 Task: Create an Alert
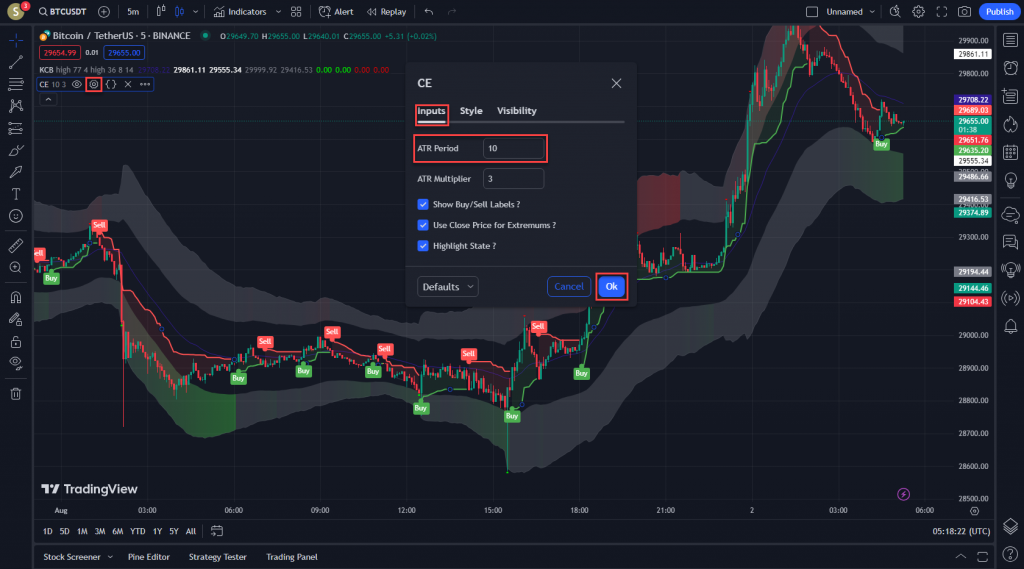coord(336,12)
